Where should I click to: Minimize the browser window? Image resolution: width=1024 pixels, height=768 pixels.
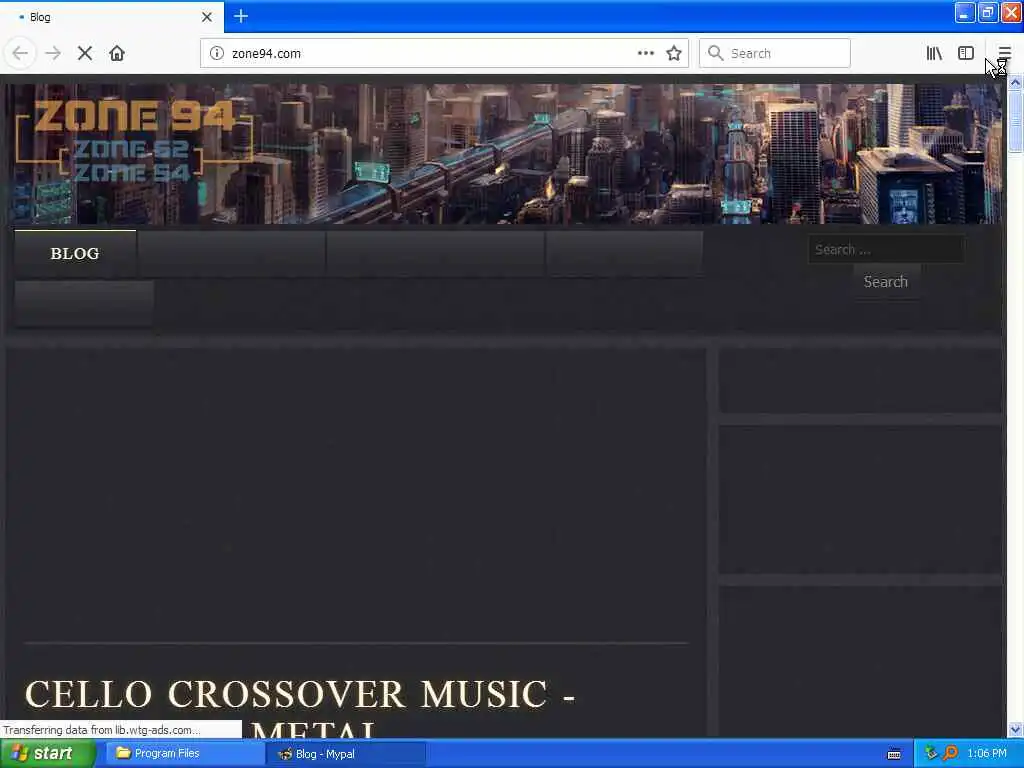coord(965,13)
